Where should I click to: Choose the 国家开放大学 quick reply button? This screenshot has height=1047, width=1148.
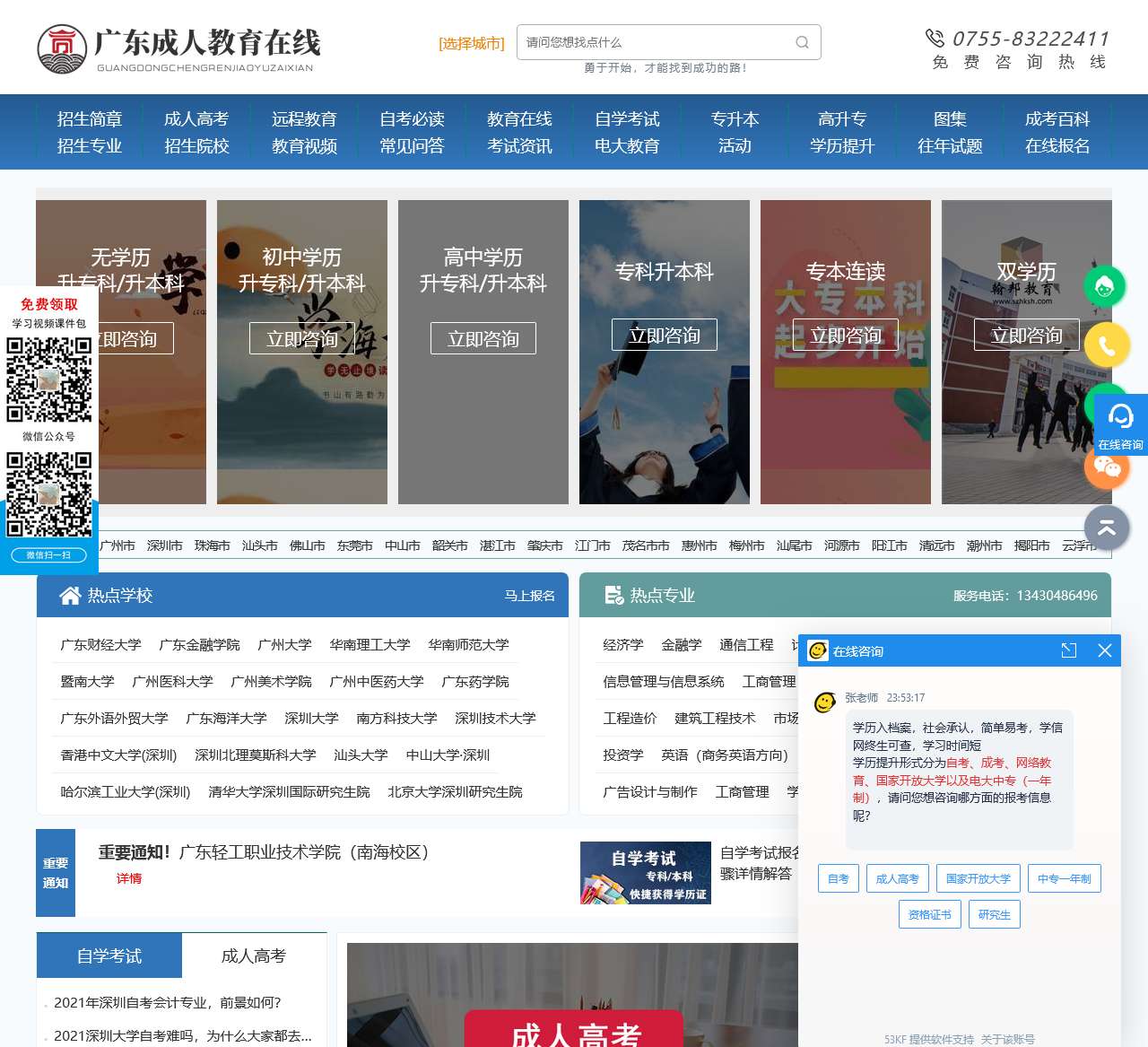[978, 878]
